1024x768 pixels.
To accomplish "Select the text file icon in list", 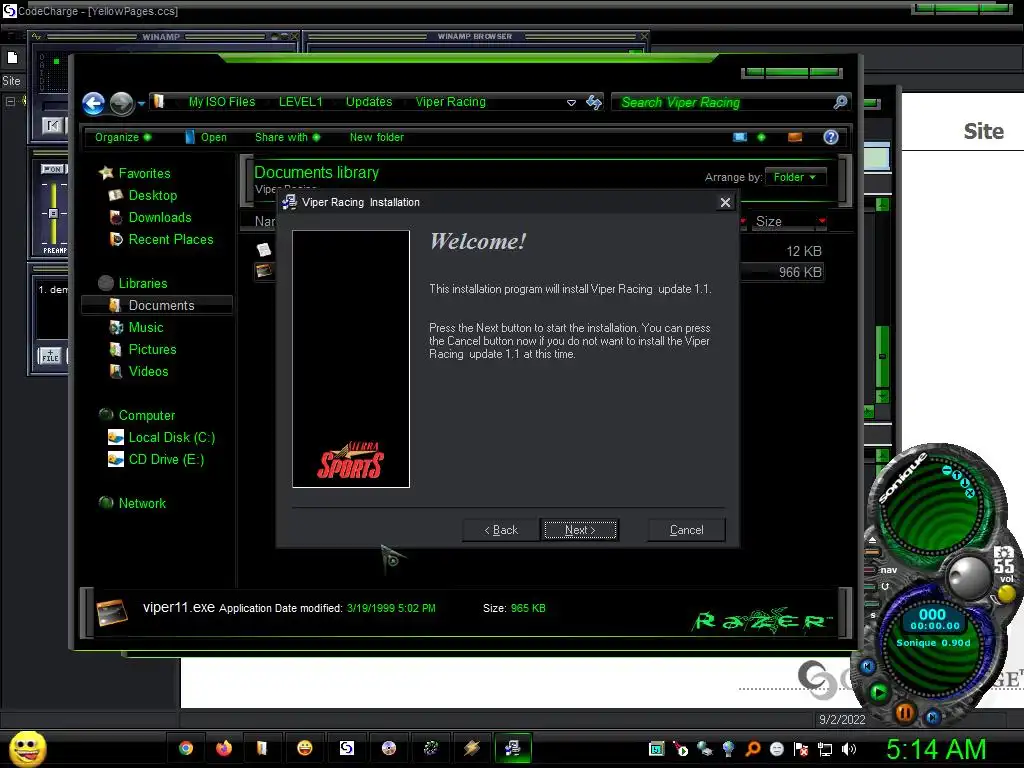I will [264, 249].
